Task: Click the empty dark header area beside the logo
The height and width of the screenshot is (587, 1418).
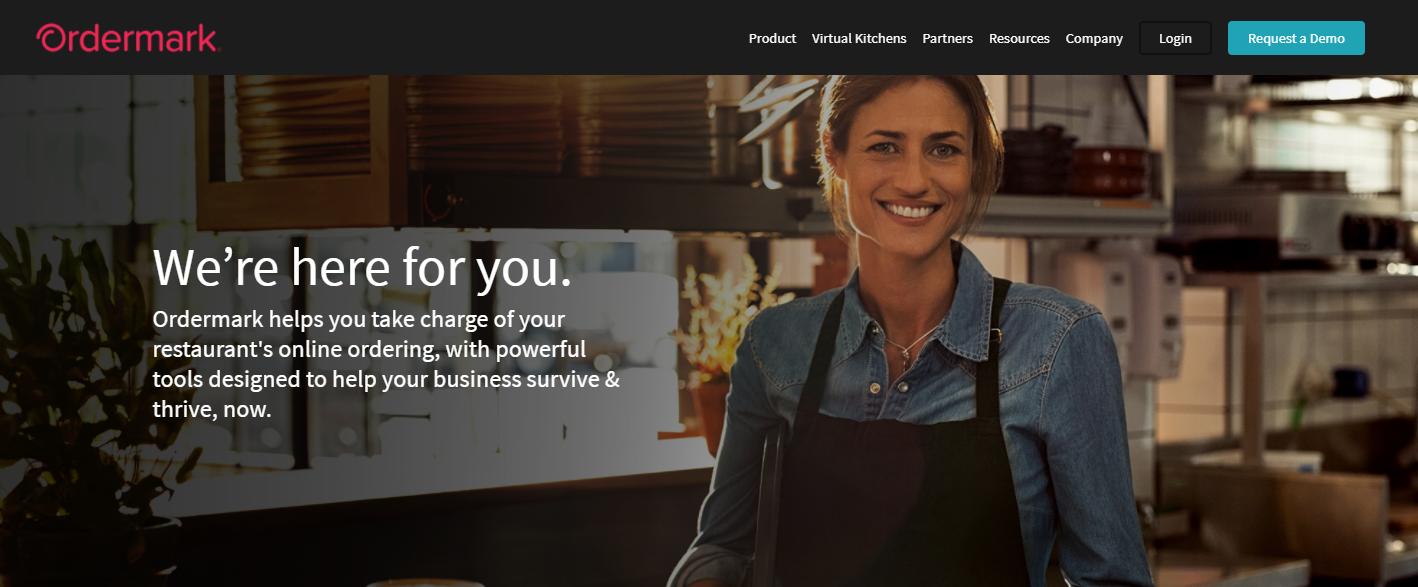Action: 480,38
